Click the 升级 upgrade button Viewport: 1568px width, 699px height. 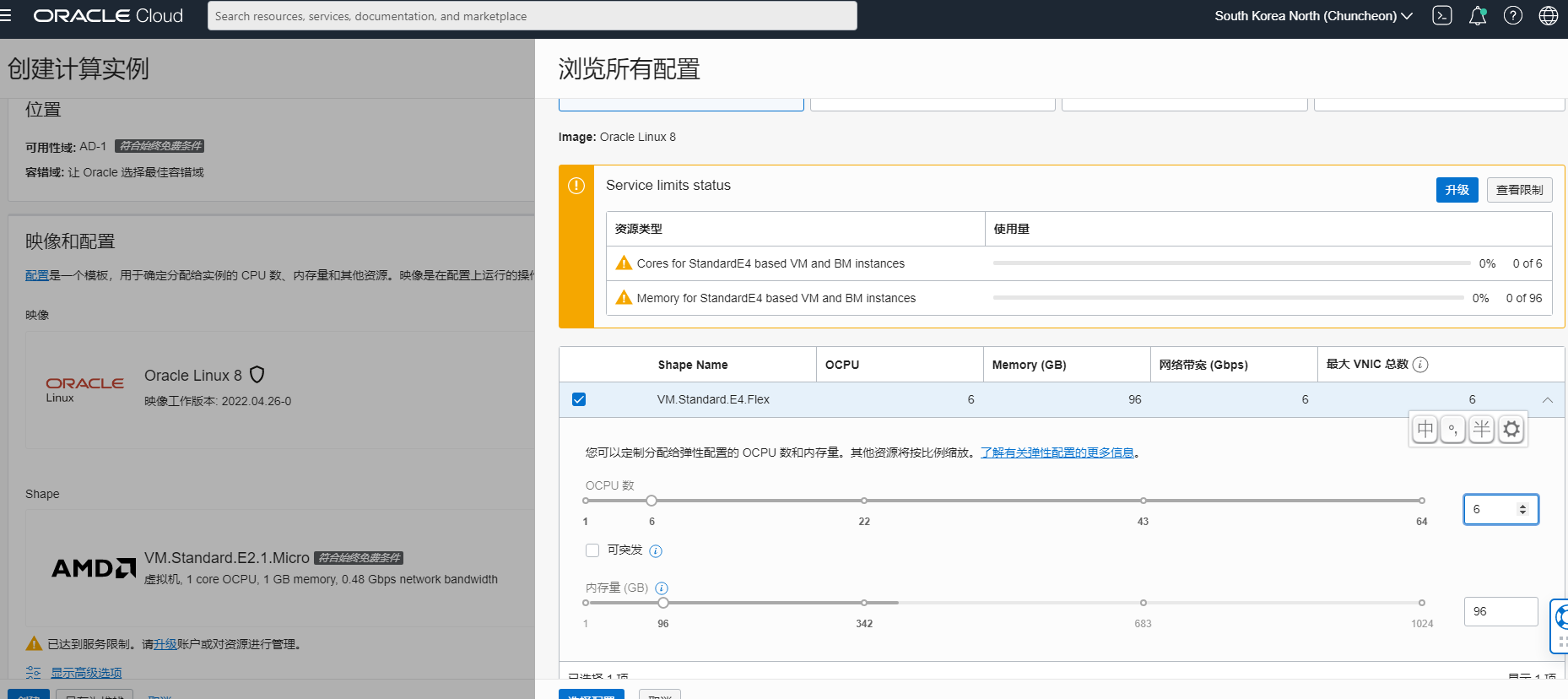[1457, 190]
